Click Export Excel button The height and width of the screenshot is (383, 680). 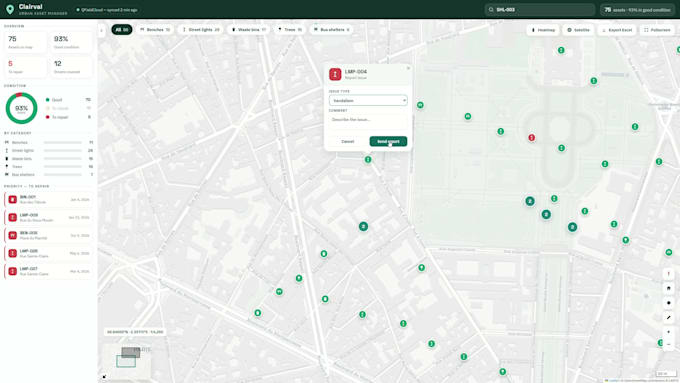617,30
